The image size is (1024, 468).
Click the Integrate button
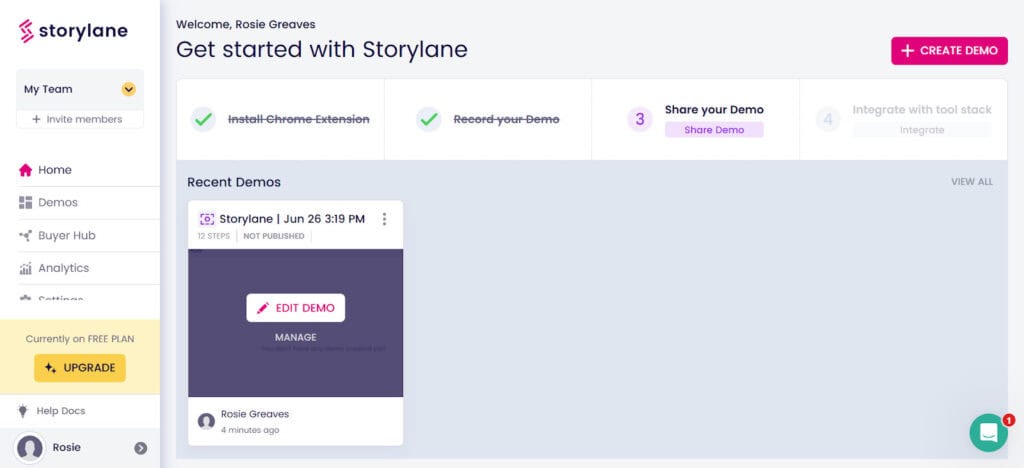coord(921,130)
